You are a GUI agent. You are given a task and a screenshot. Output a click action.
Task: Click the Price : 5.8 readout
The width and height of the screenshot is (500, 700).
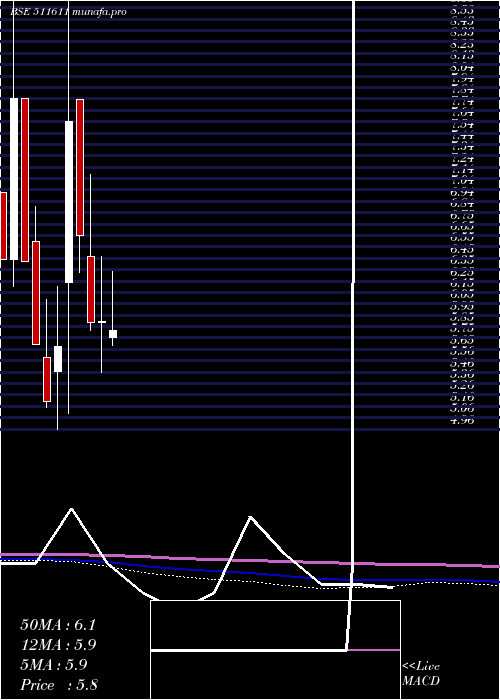[59, 685]
